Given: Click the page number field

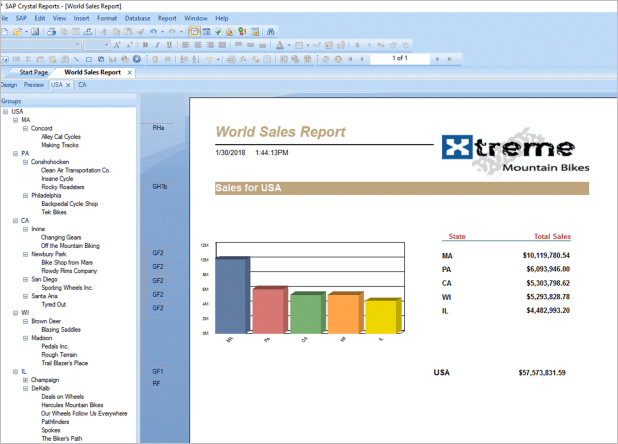Looking at the screenshot, I should click(x=400, y=59).
